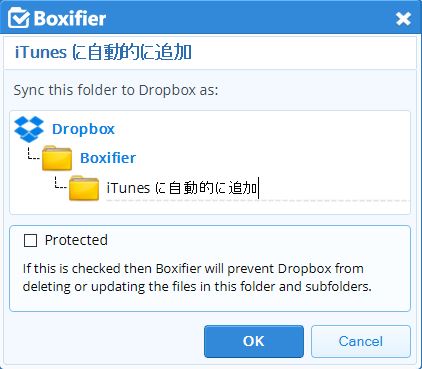422x369 pixels.
Task: Click inside the folder name input field
Action: coord(257,188)
